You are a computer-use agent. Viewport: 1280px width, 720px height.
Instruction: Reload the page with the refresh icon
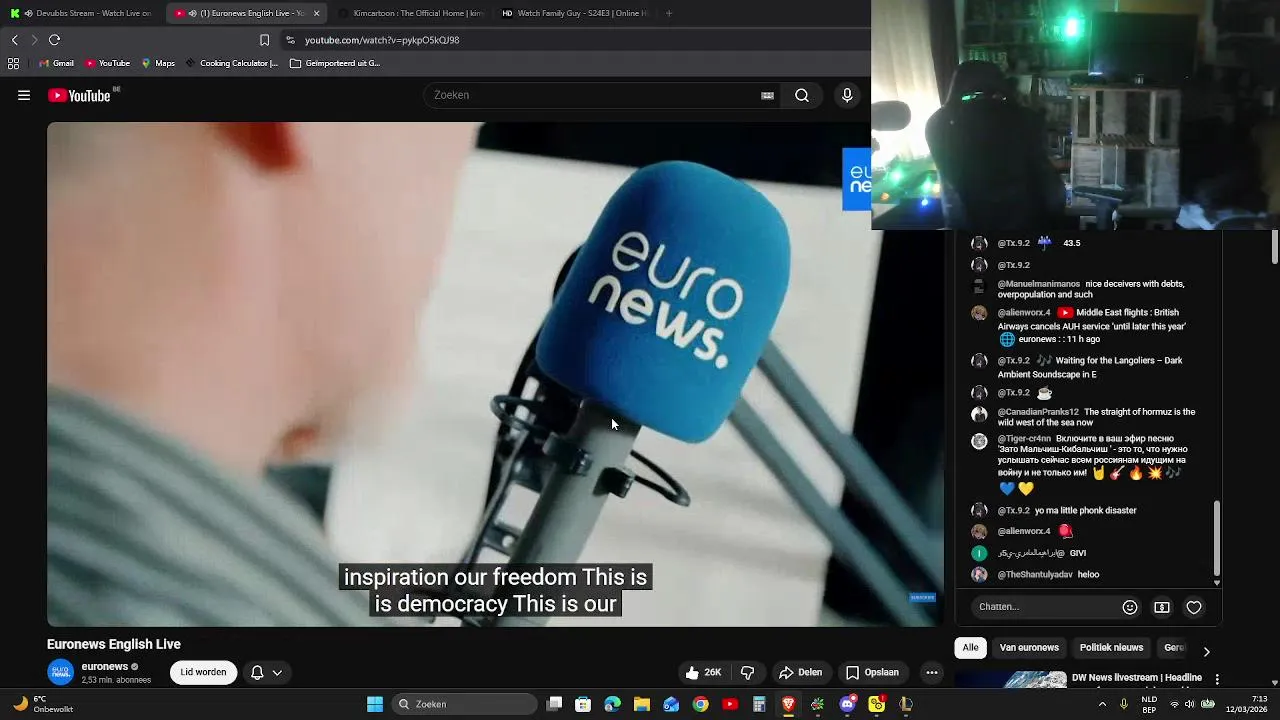click(x=54, y=40)
